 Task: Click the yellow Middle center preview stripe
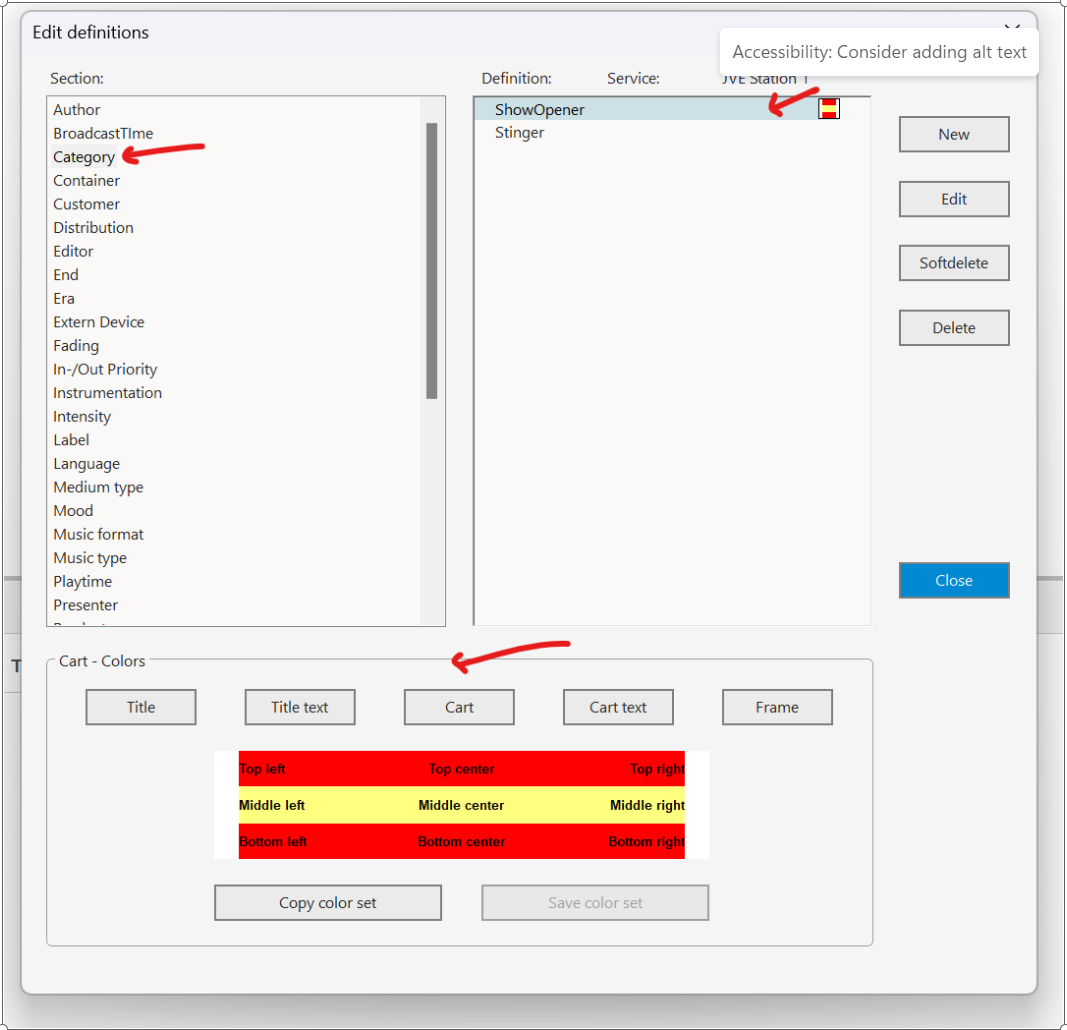click(x=461, y=805)
